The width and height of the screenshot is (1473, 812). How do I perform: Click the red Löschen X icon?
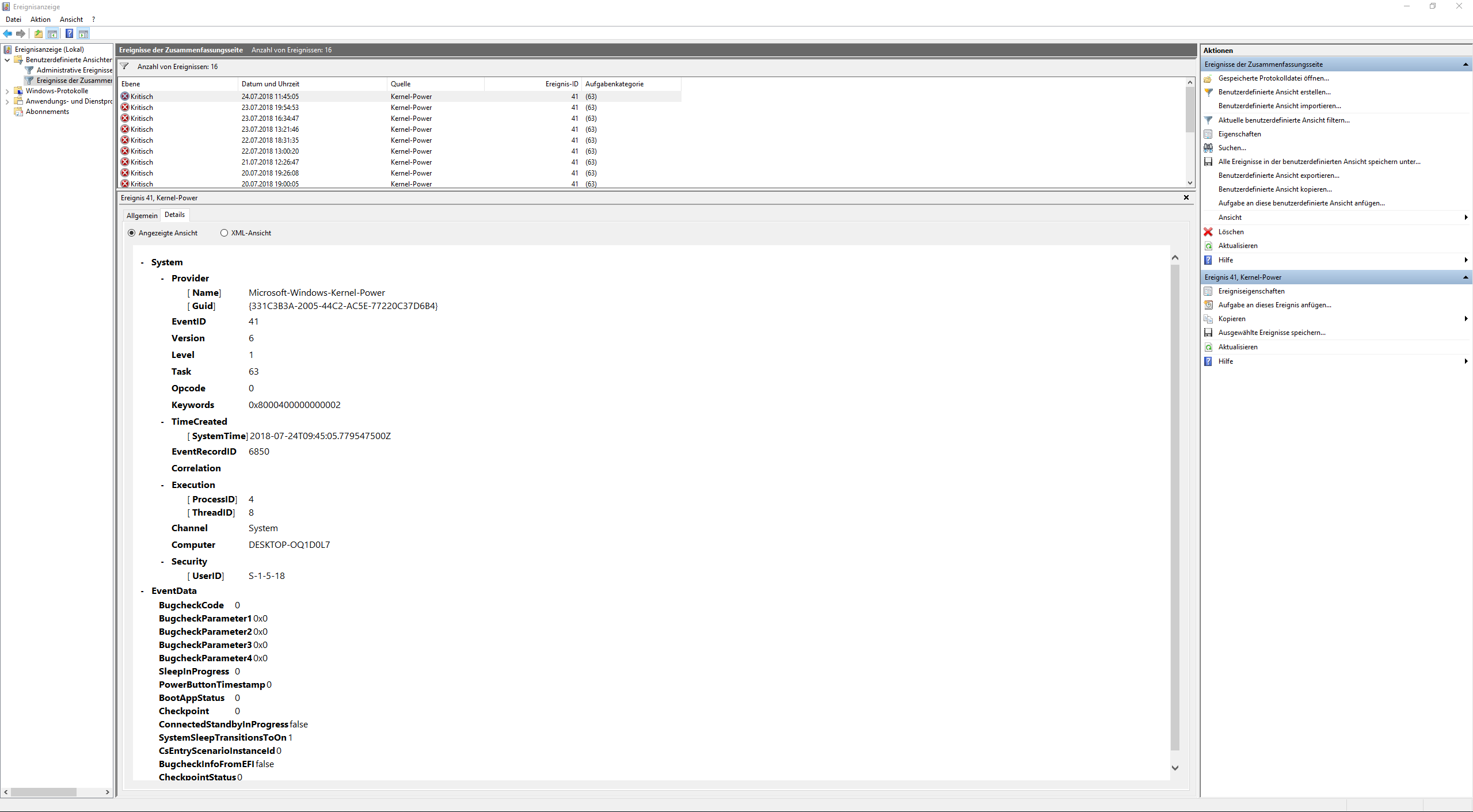1208,232
